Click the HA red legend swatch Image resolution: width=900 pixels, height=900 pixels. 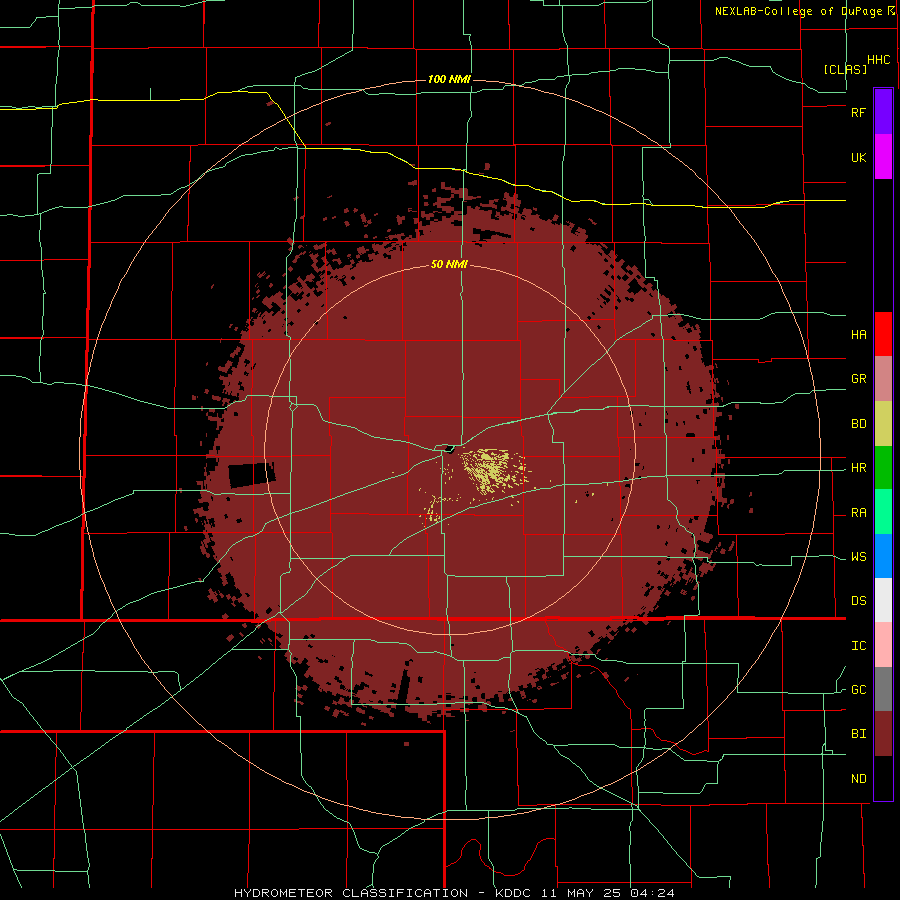click(x=883, y=334)
